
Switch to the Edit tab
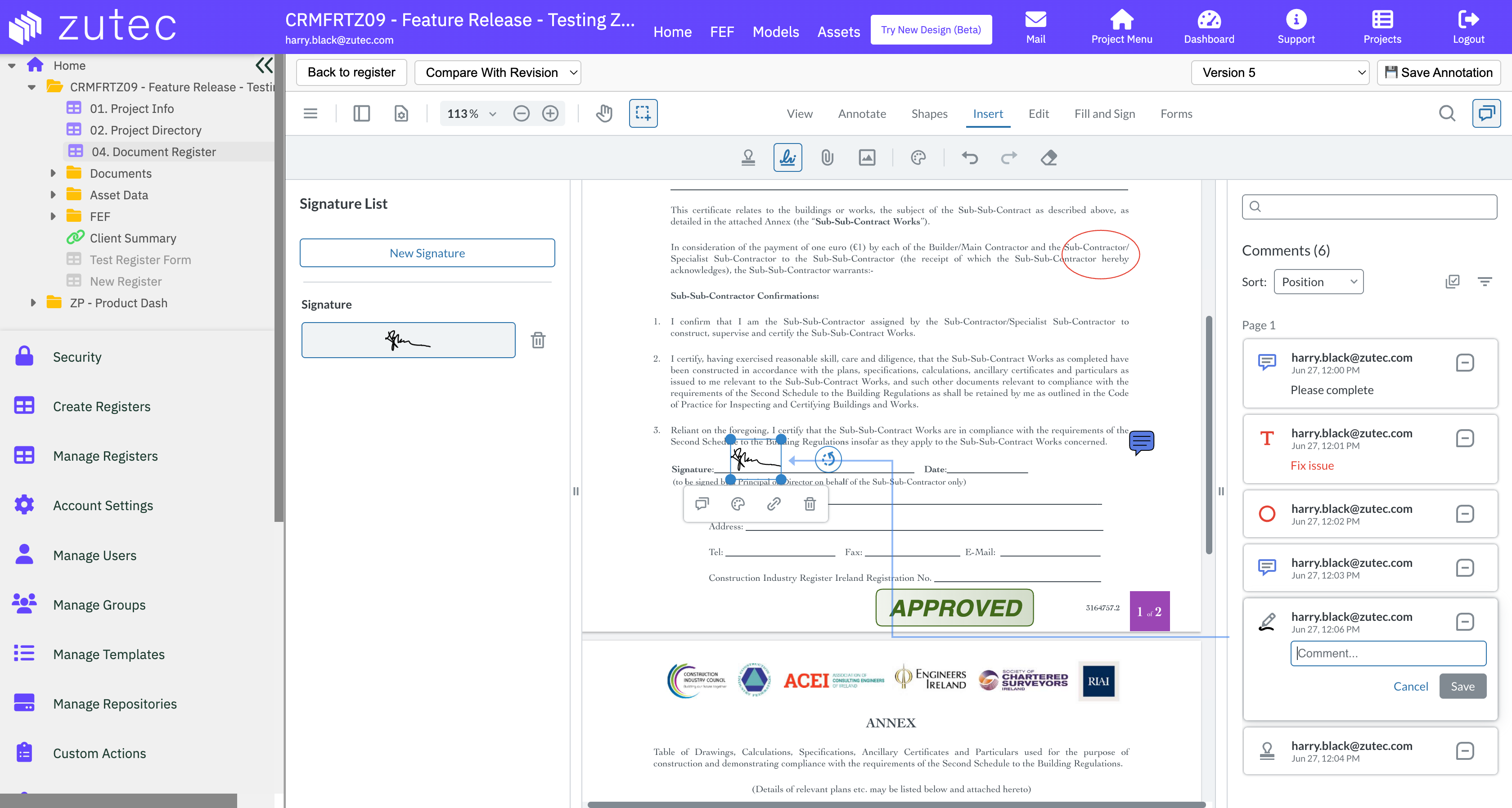pyautogui.click(x=1038, y=113)
